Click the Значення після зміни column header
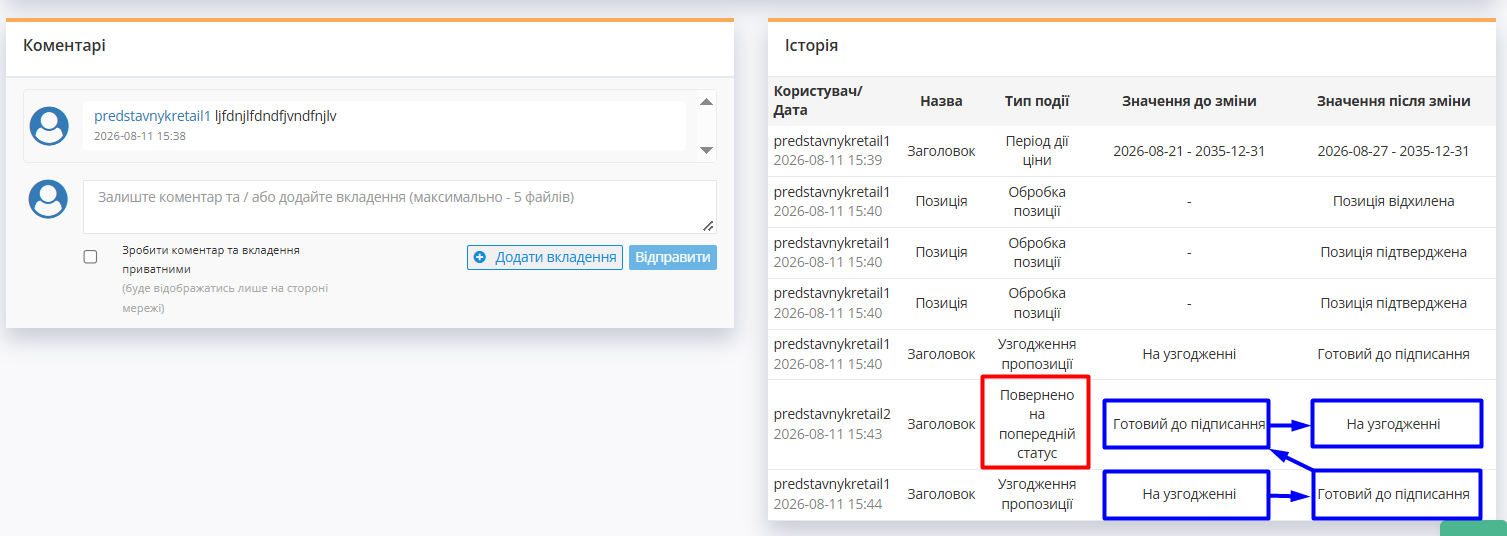1507x536 pixels. (1393, 101)
